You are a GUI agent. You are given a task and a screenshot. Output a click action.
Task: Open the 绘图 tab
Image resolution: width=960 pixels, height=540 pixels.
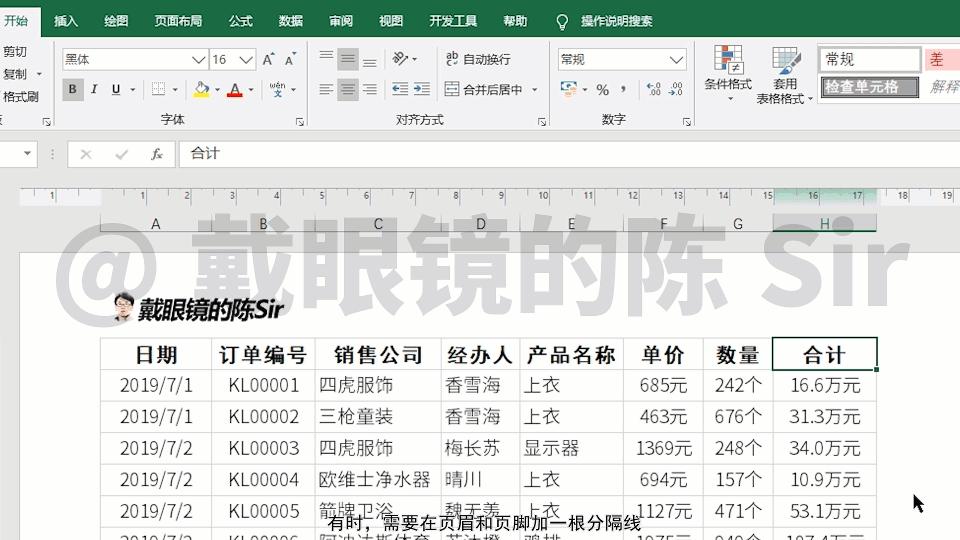click(x=116, y=21)
